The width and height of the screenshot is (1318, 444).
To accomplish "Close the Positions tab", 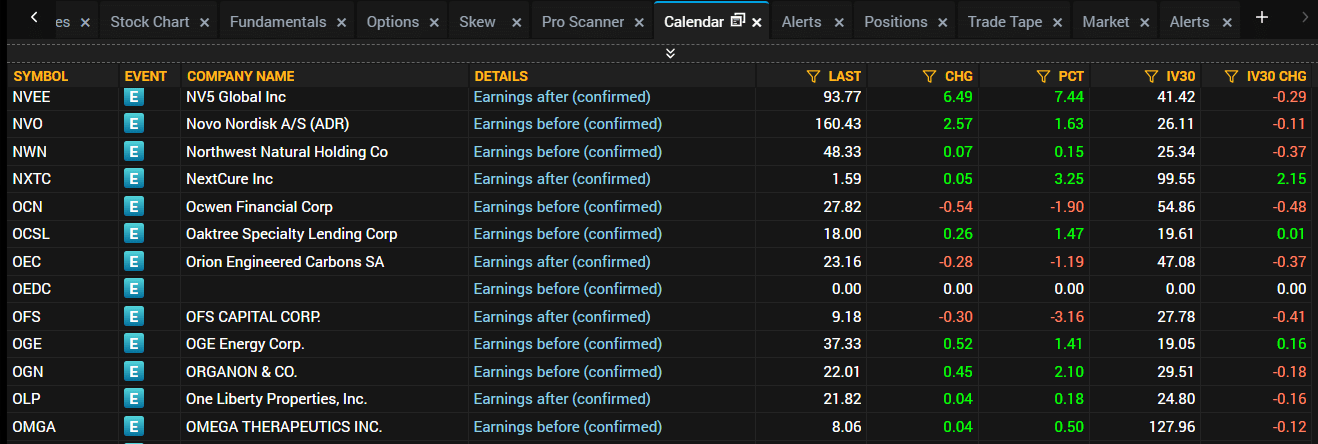I will point(943,22).
